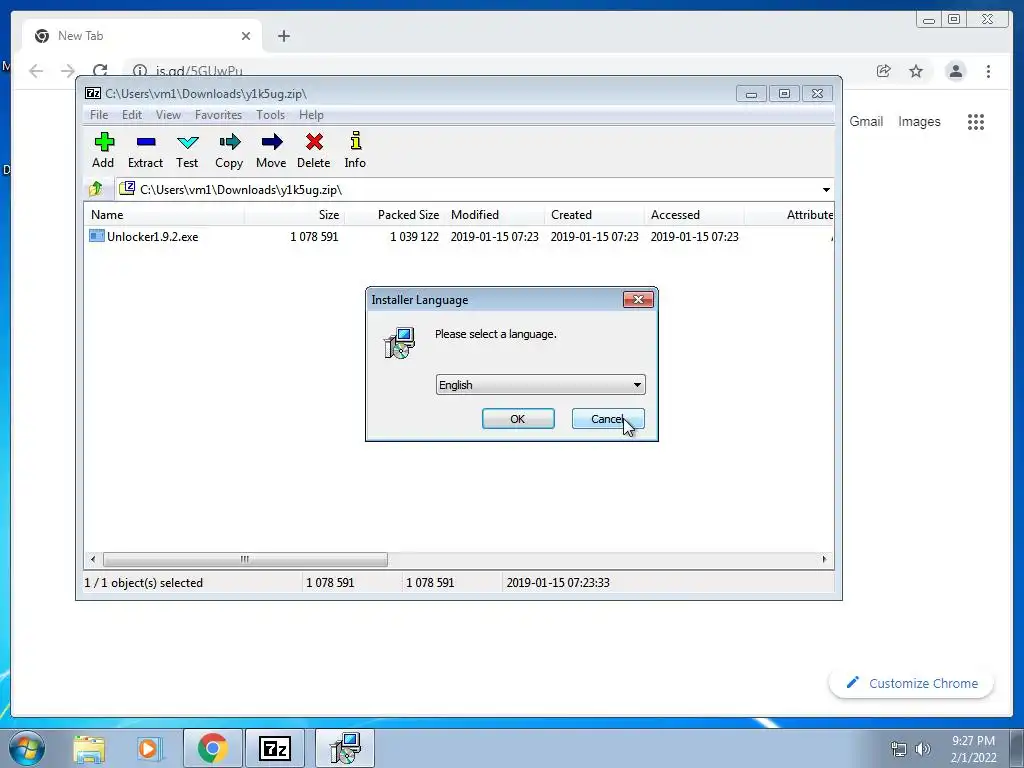Expand the 7-Zip address path dropdown
Viewport: 1024px width, 768px height.
point(826,189)
